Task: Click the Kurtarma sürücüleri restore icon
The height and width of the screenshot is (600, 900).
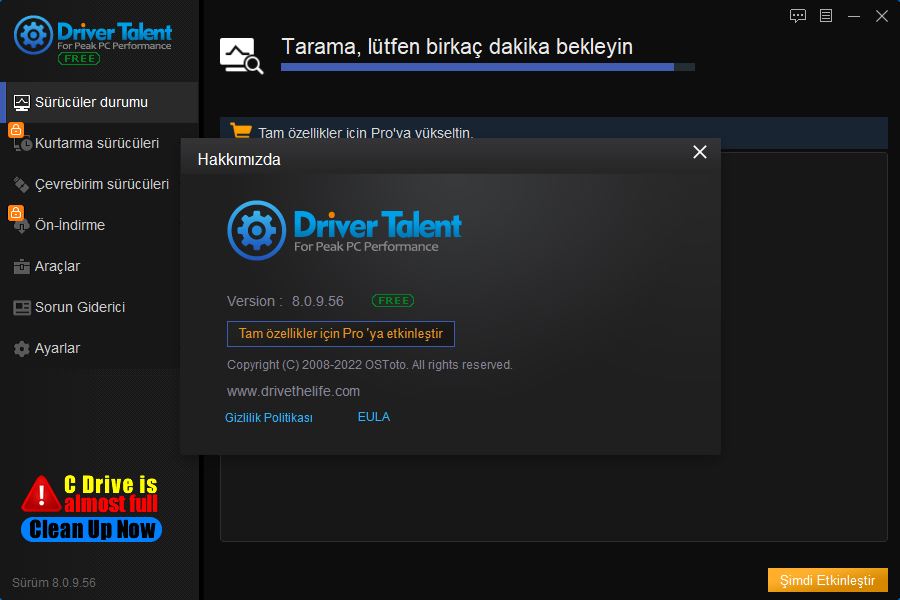Action: tap(22, 144)
